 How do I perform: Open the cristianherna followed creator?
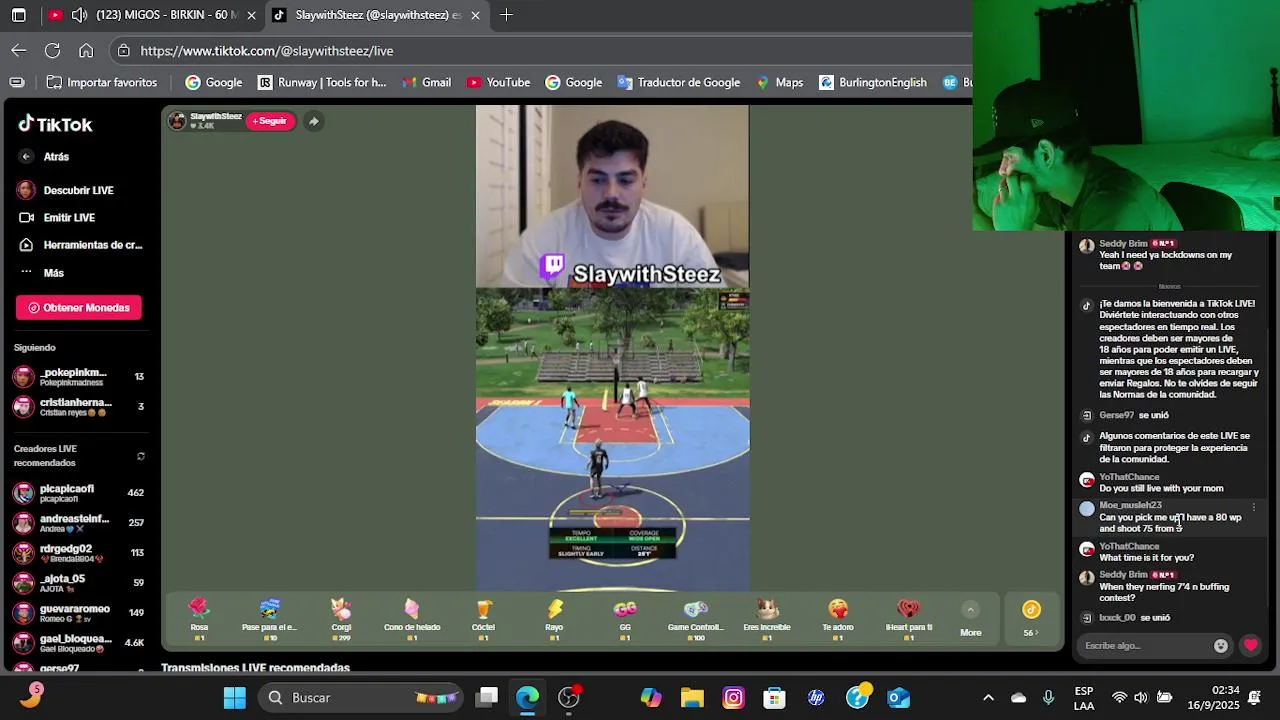click(x=80, y=407)
